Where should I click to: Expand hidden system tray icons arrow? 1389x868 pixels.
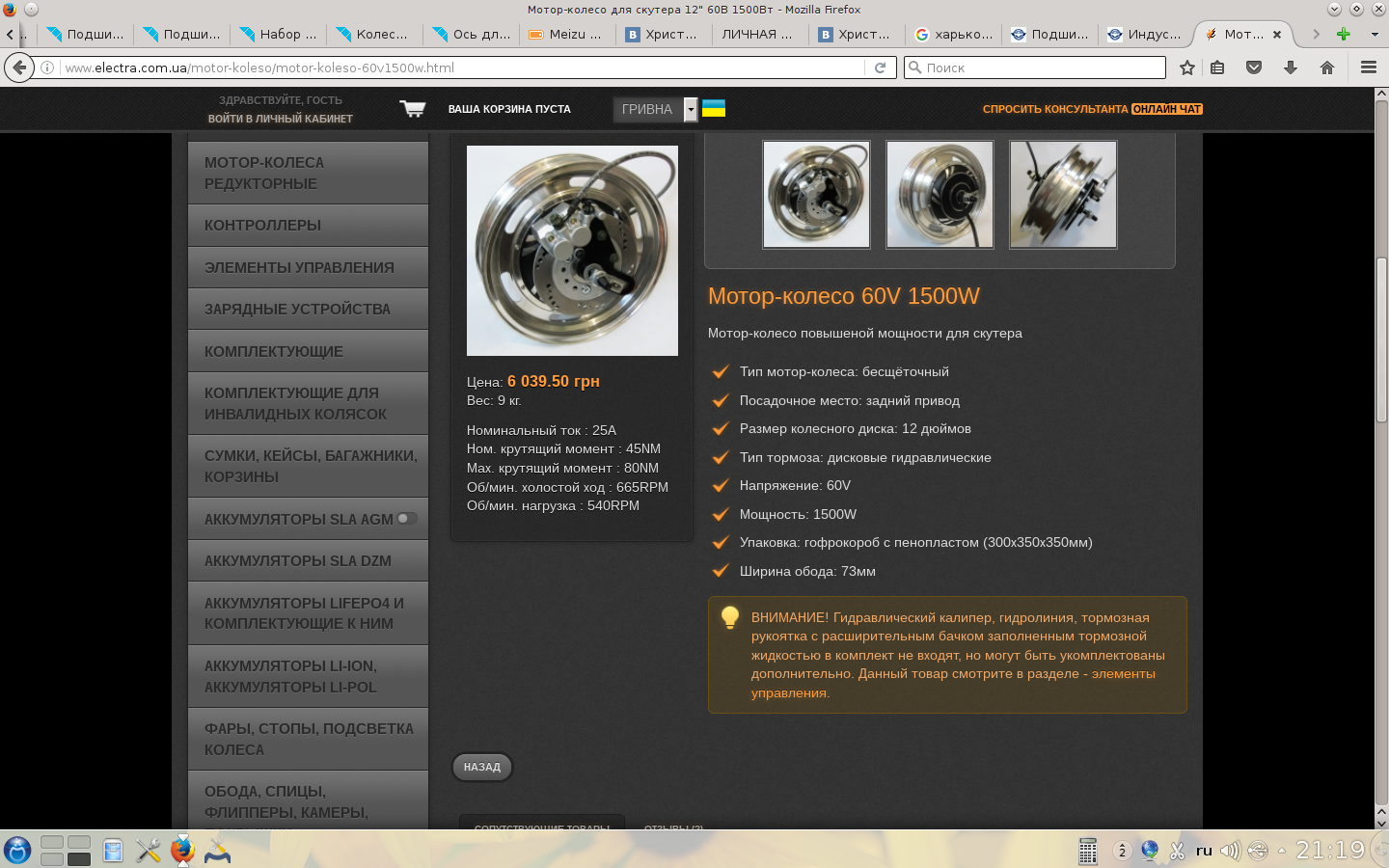click(1282, 851)
